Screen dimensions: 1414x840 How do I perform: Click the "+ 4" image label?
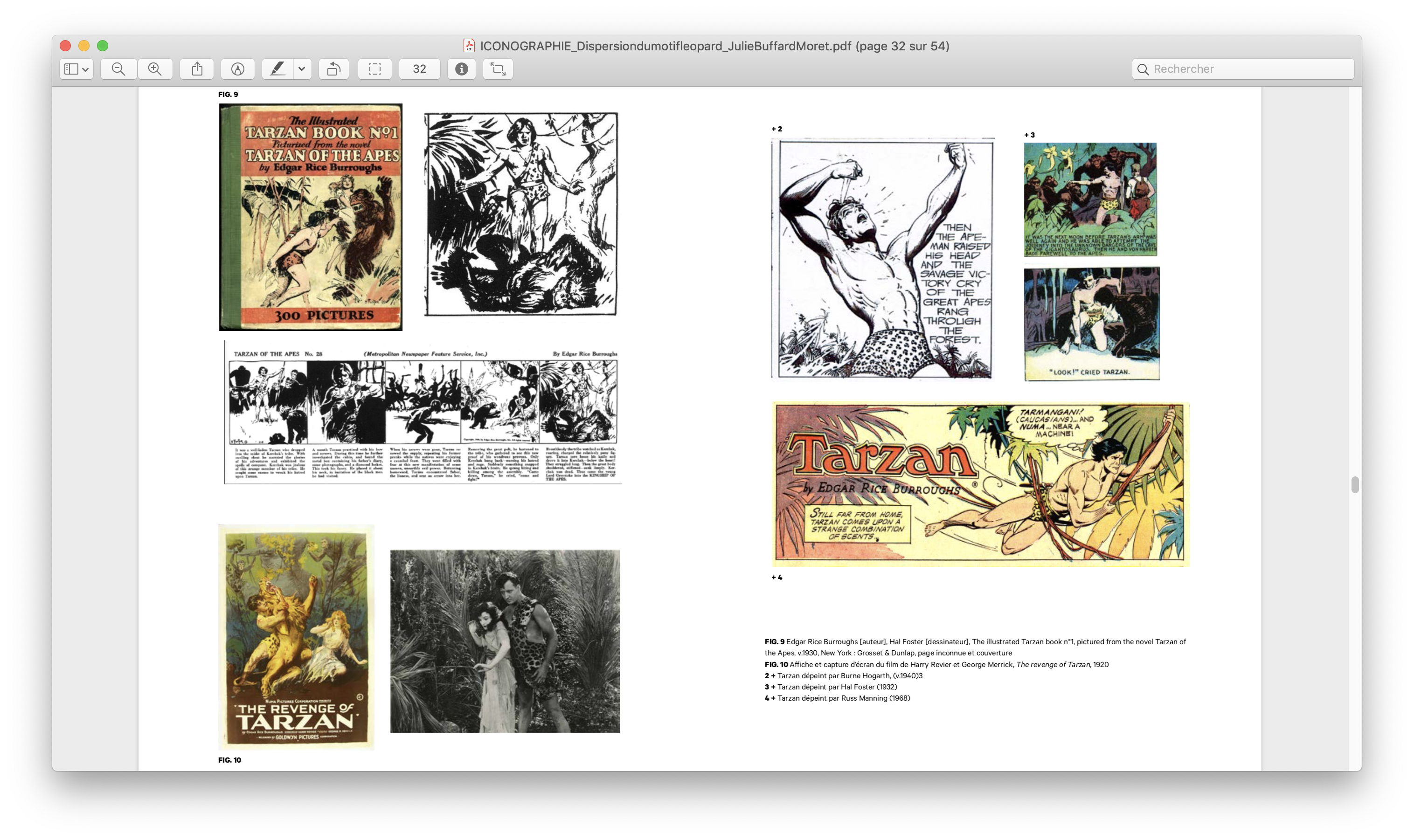coord(777,578)
